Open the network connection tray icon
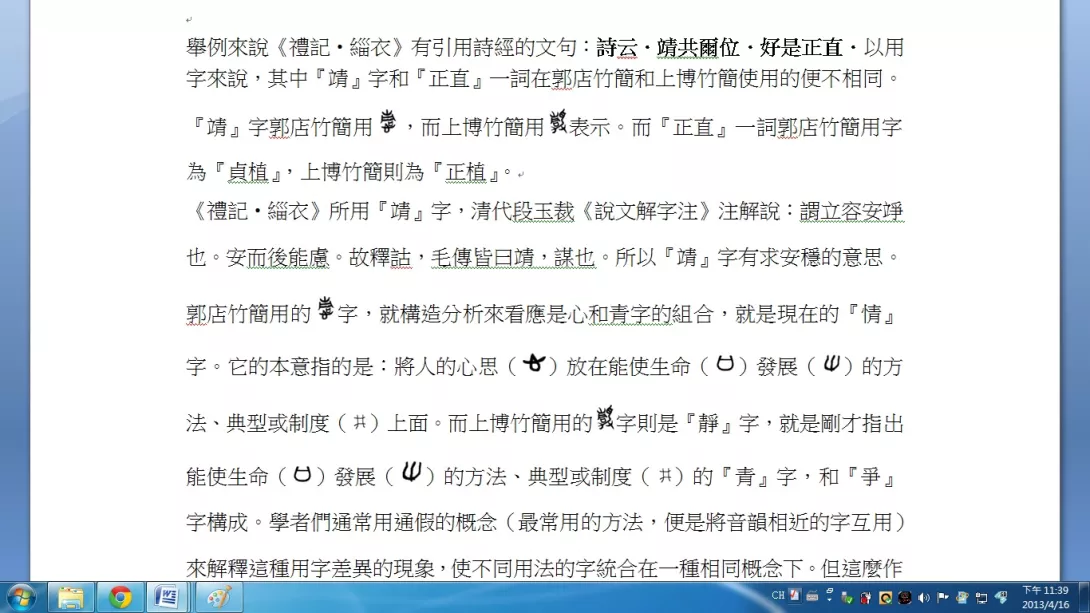The width and height of the screenshot is (1090, 613). click(982, 598)
